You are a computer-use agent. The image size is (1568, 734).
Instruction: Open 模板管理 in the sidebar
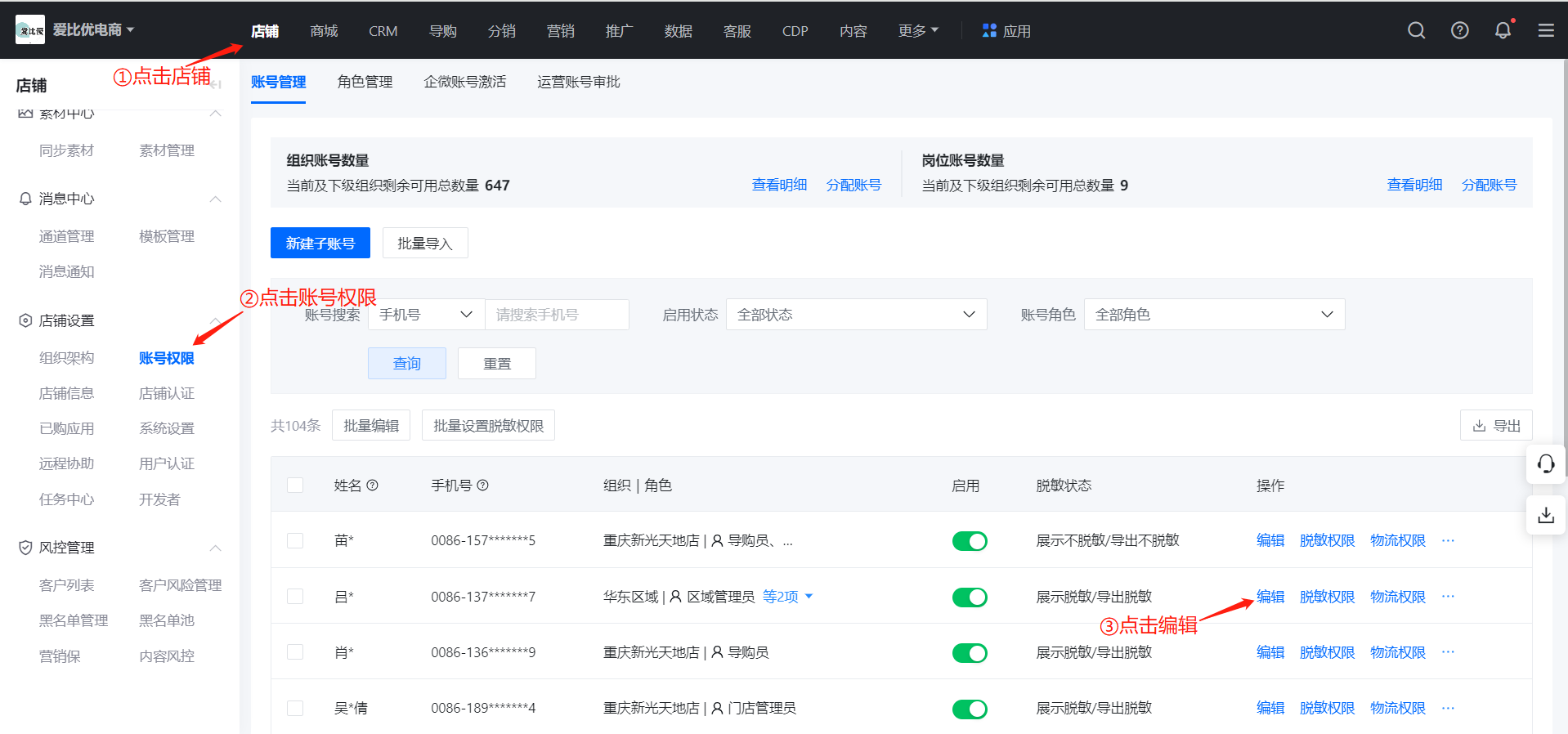(x=167, y=236)
